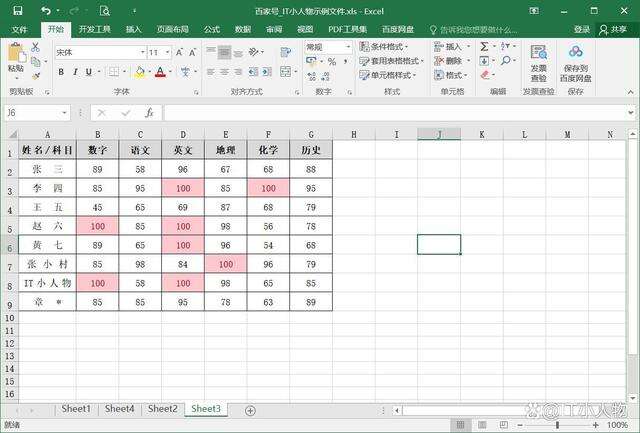Click the Fill down icon

(x=484, y=61)
